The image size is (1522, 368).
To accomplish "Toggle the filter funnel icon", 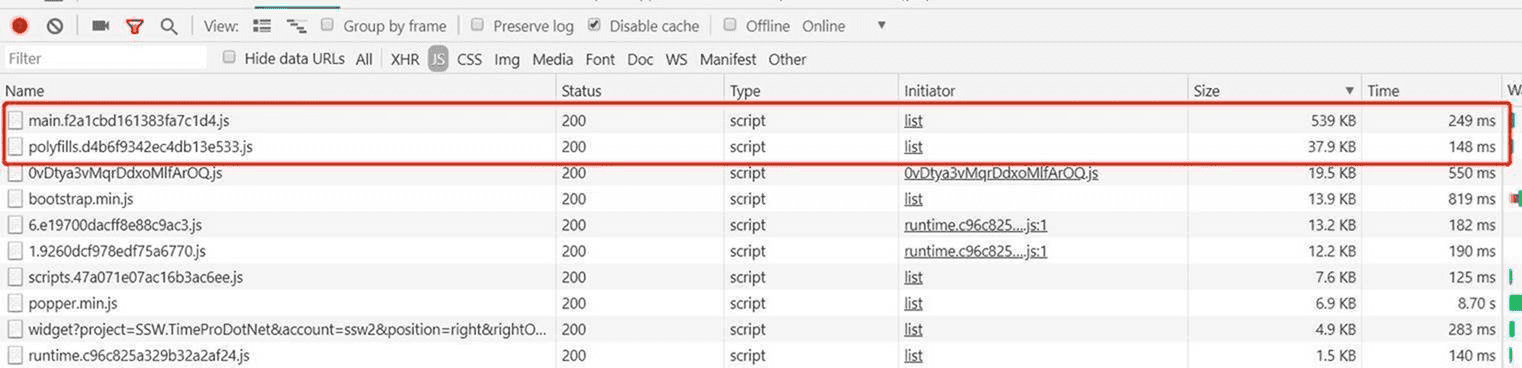I will point(135,26).
